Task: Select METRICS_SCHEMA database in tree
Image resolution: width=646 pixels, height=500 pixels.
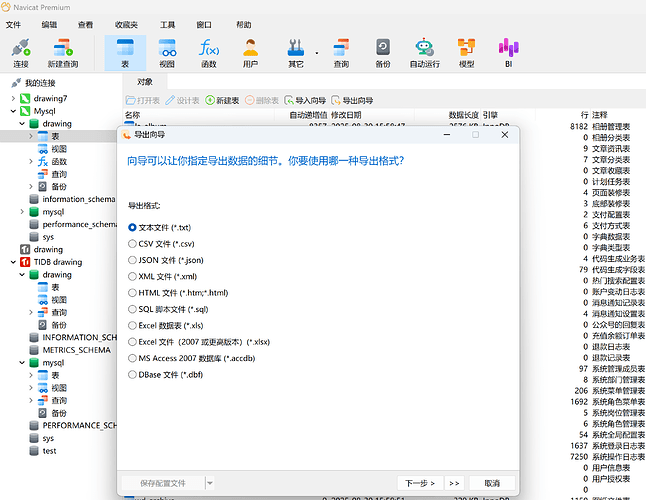Action: point(76,350)
